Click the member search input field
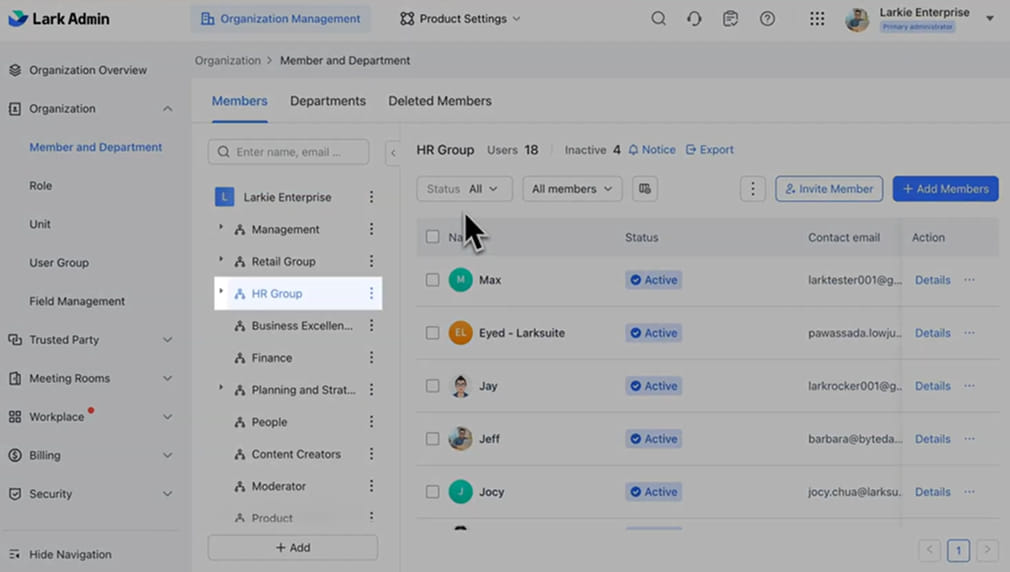The width and height of the screenshot is (1010, 572). [290, 152]
